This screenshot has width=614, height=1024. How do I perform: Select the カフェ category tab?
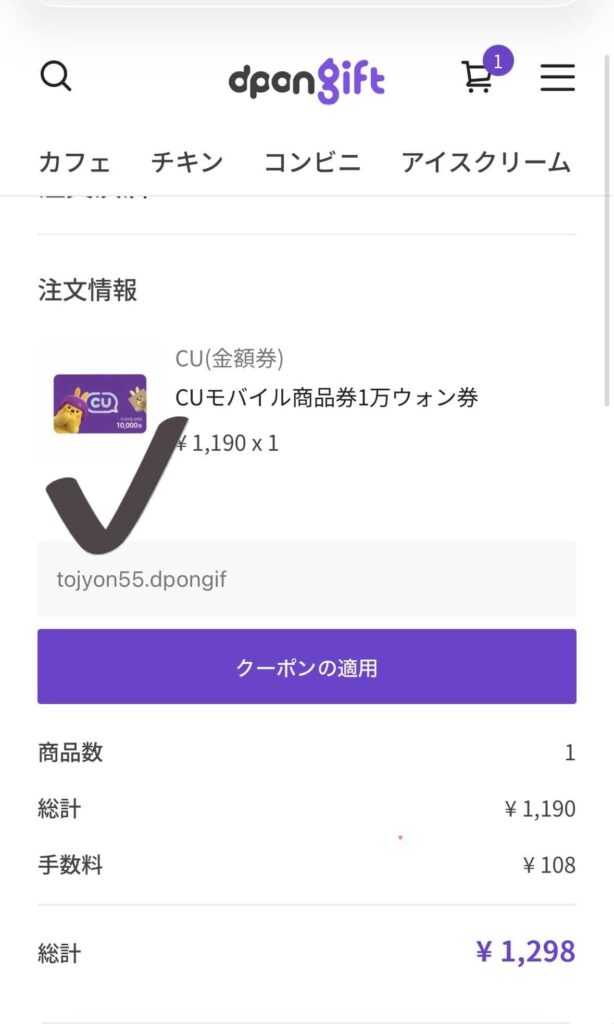click(x=74, y=162)
